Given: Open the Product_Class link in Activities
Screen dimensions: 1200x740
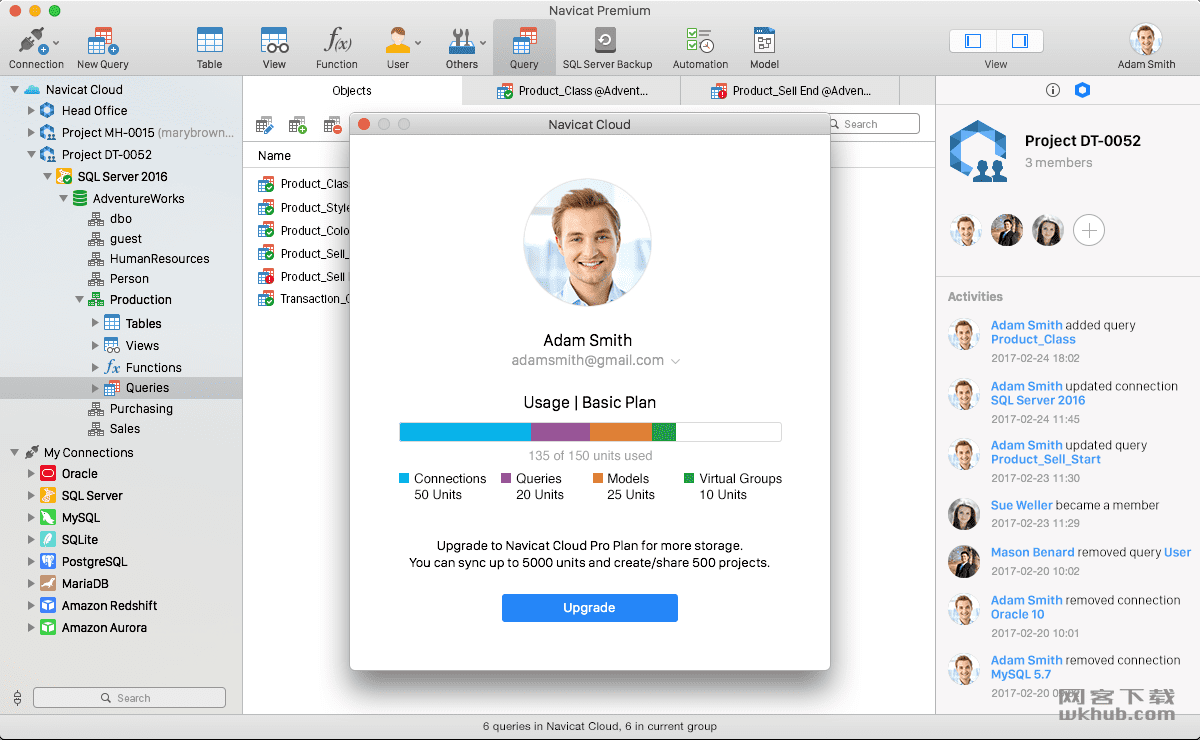Looking at the screenshot, I should [x=1033, y=340].
